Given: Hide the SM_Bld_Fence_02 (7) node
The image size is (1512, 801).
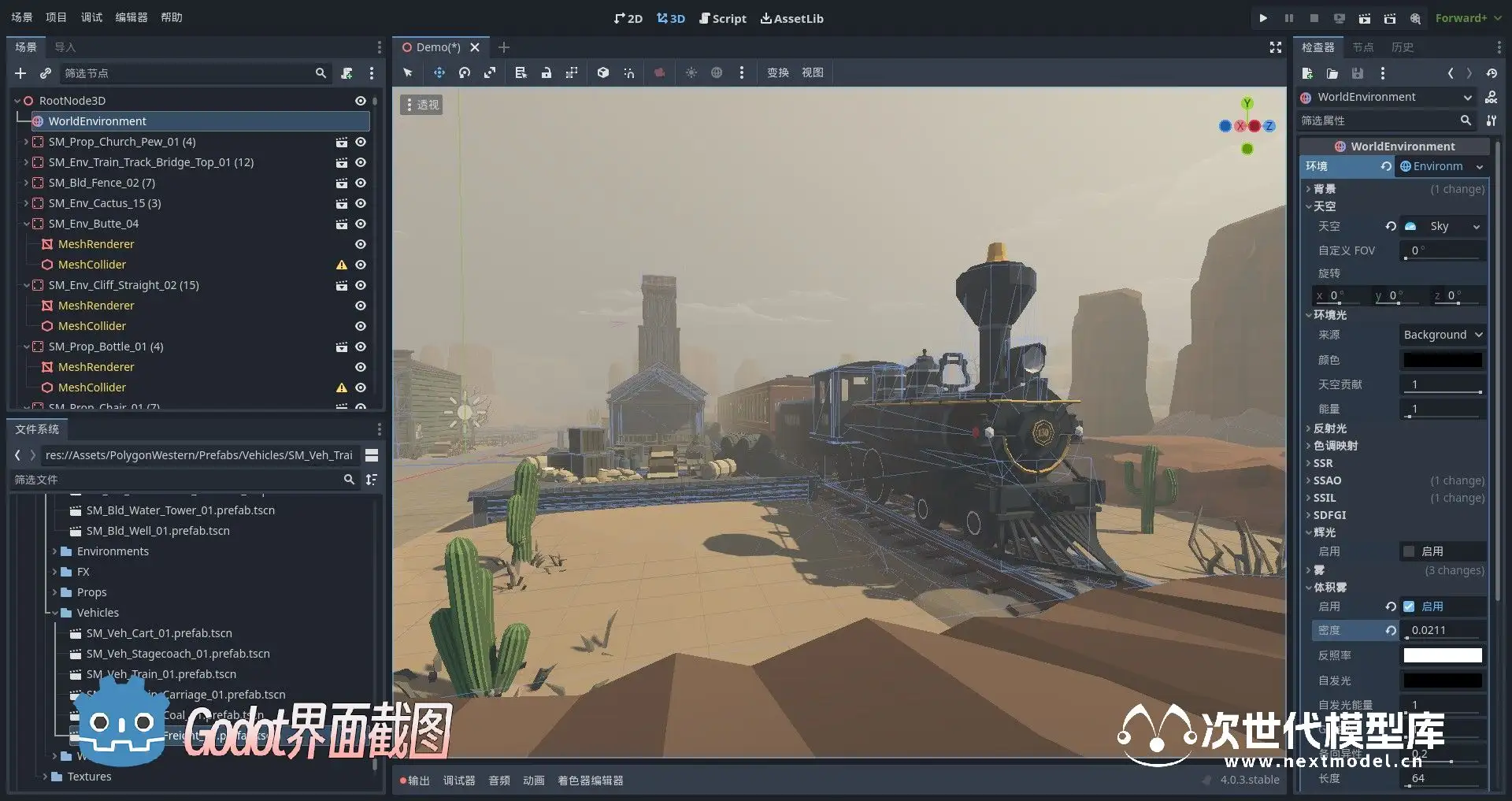Looking at the screenshot, I should click(361, 183).
